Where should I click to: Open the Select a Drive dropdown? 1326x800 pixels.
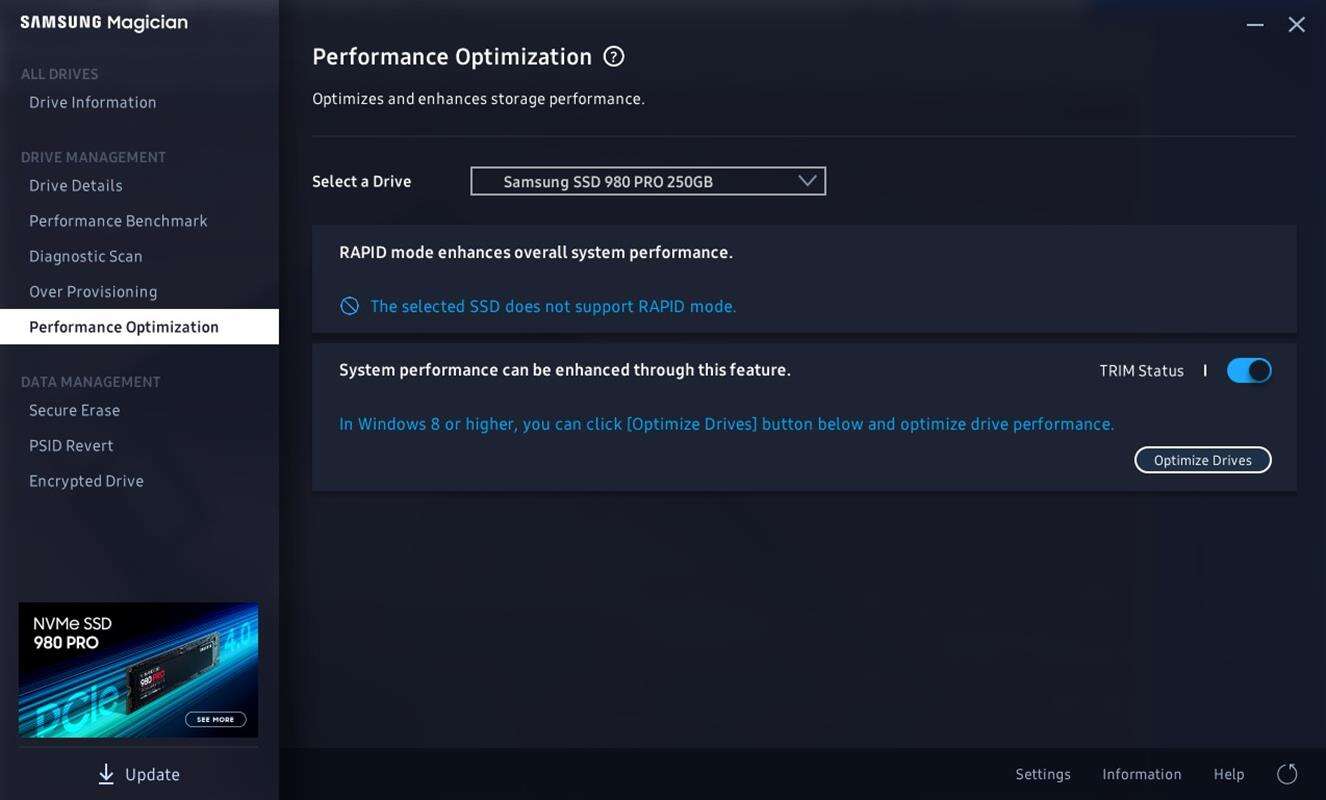click(x=647, y=181)
